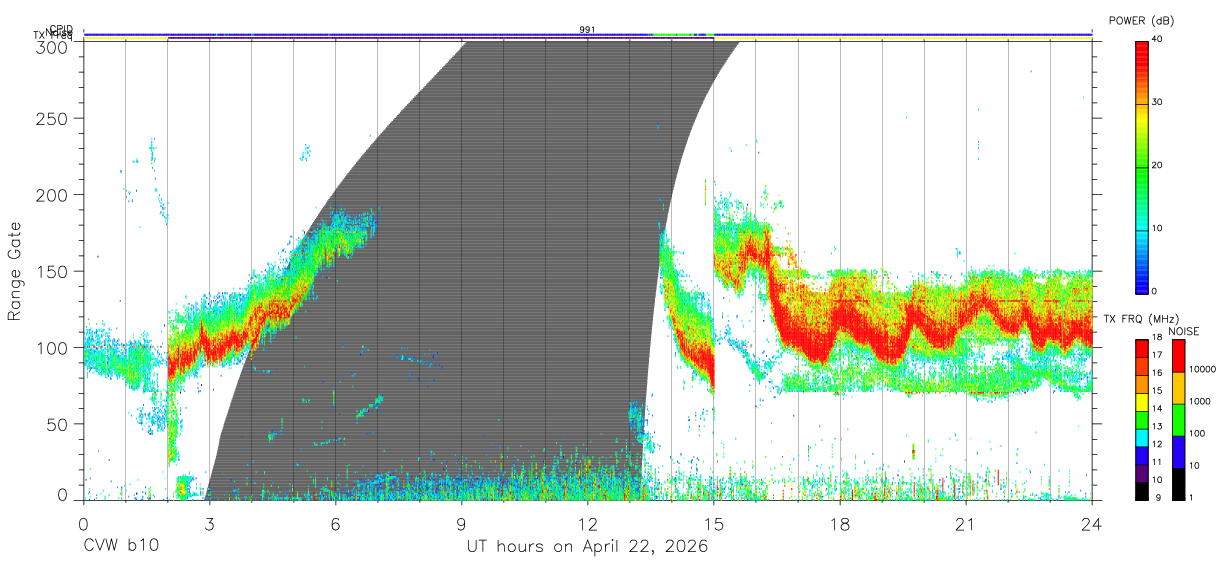Click the '40' label on the power scale

coord(1158,39)
